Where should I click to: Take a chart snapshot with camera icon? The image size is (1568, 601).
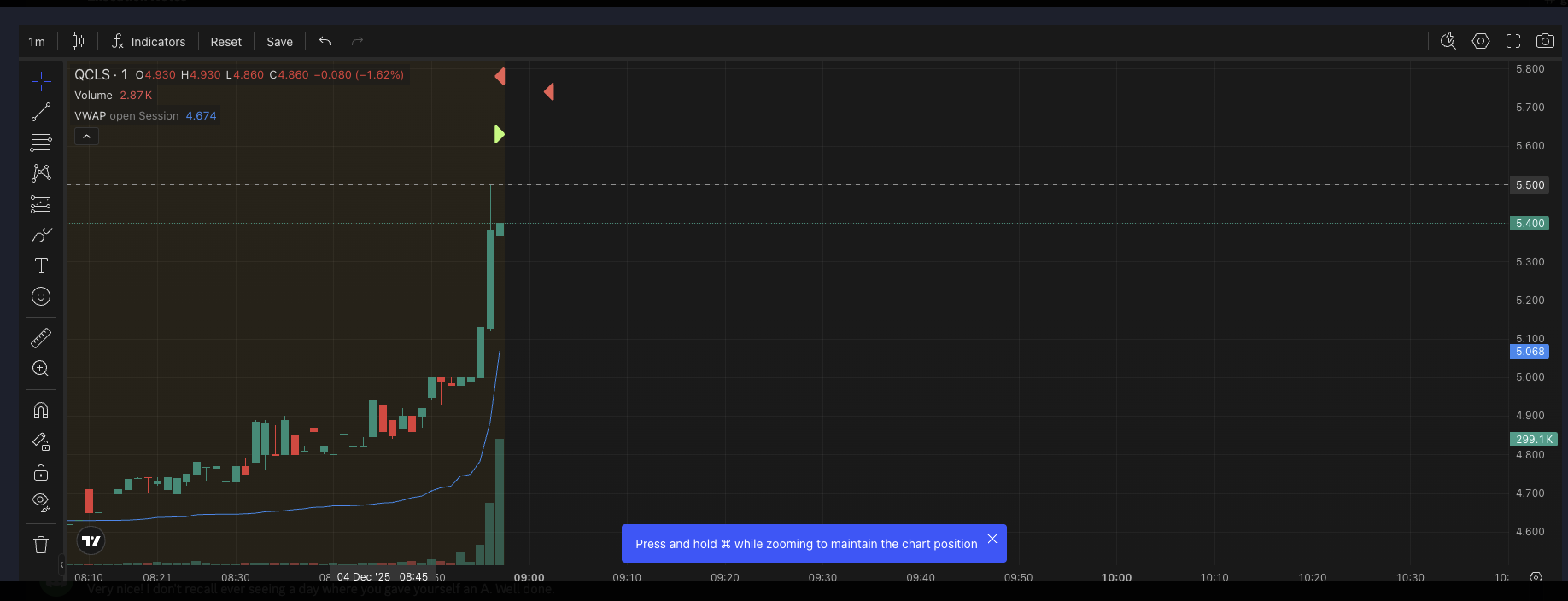point(1545,41)
